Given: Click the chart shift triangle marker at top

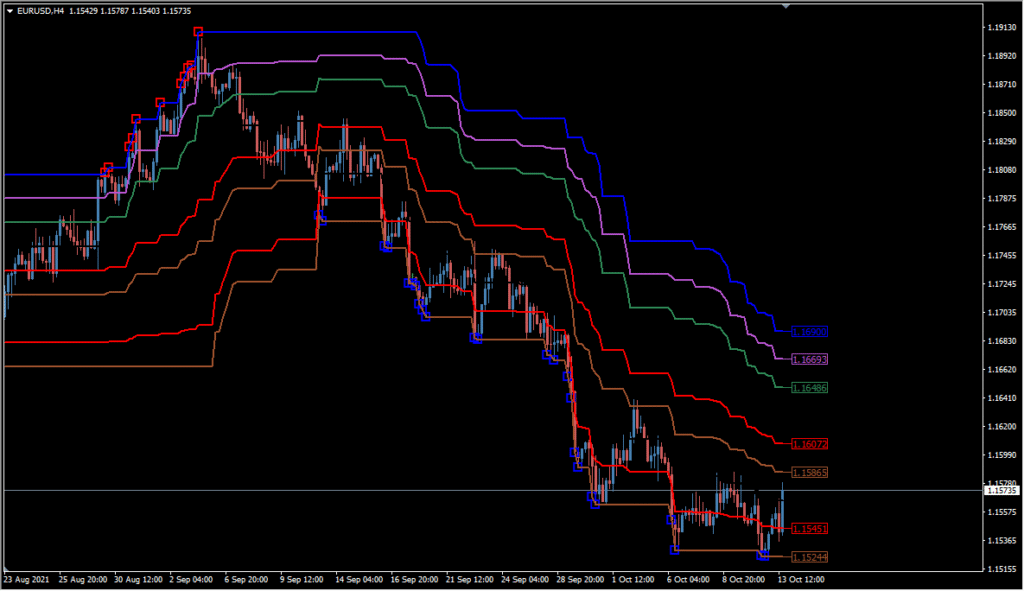Looking at the screenshot, I should [786, 6].
